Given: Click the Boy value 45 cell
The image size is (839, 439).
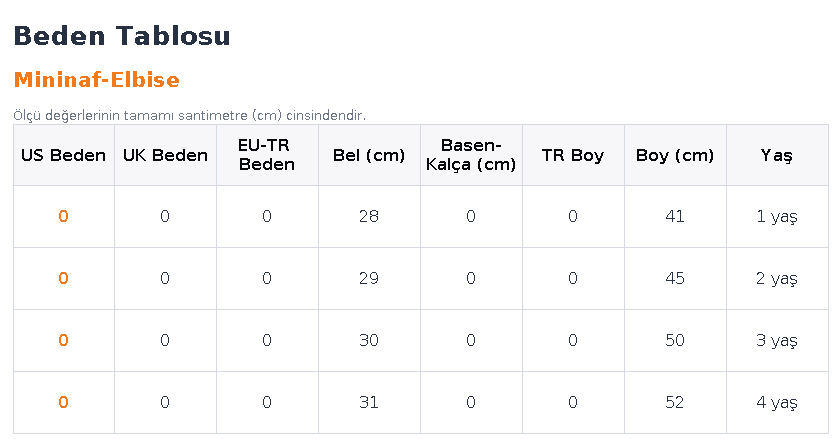Looking at the screenshot, I should (675, 278).
